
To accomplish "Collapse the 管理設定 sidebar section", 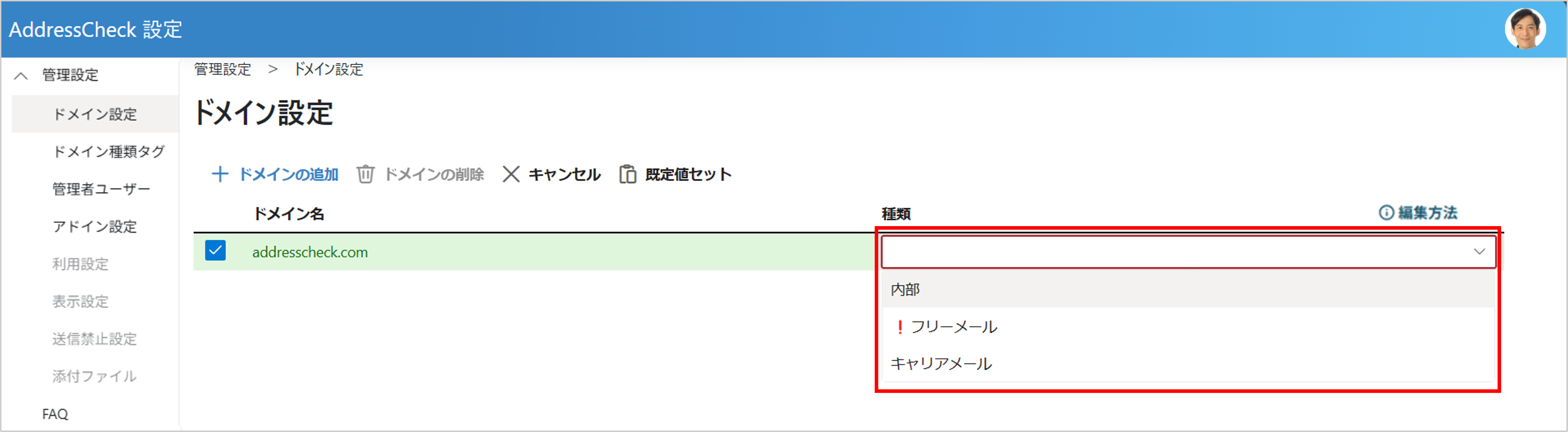I will (21, 75).
